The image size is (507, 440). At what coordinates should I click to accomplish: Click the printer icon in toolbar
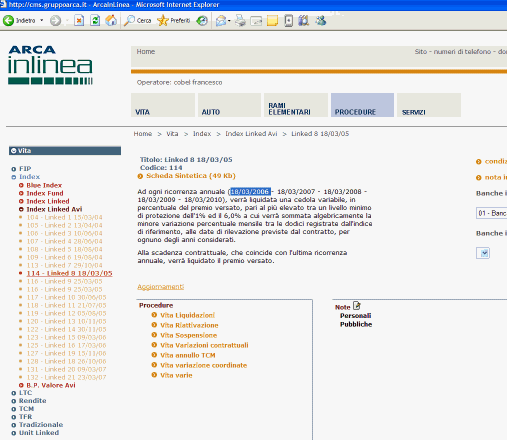240,21
